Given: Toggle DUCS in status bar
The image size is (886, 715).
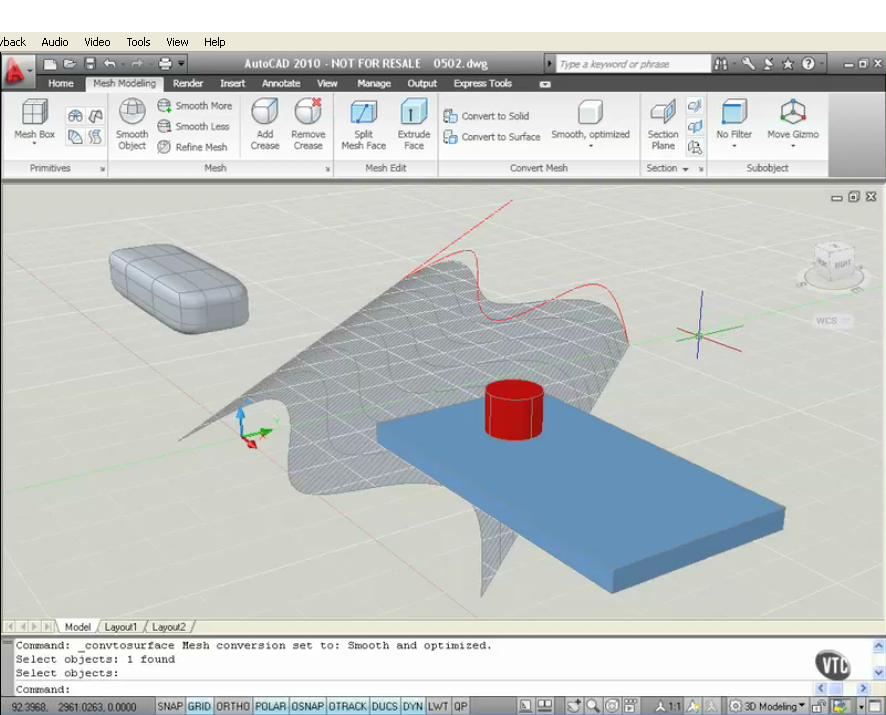Looking at the screenshot, I should [385, 707].
